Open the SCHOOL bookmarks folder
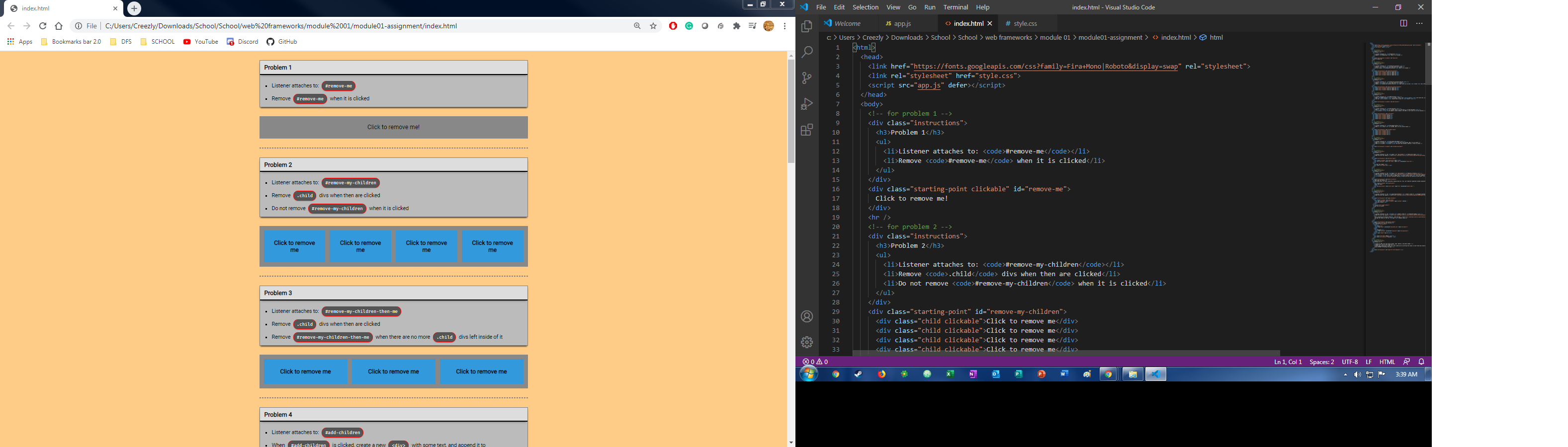The width and height of the screenshot is (1568, 447). click(158, 42)
